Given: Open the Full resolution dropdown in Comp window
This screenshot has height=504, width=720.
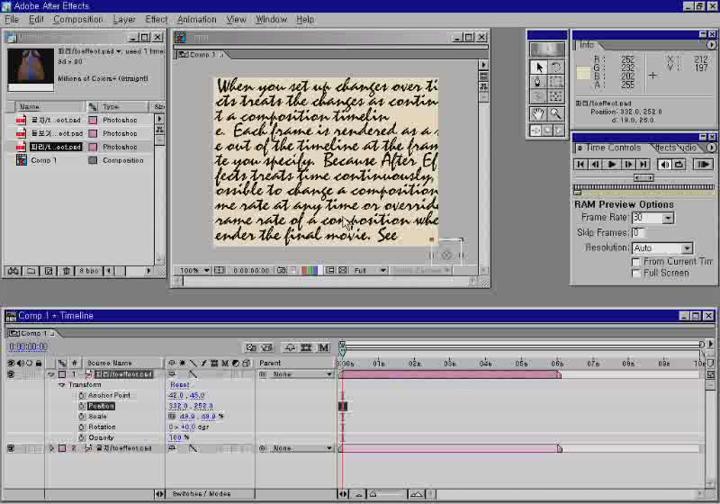Looking at the screenshot, I should tap(370, 270).
